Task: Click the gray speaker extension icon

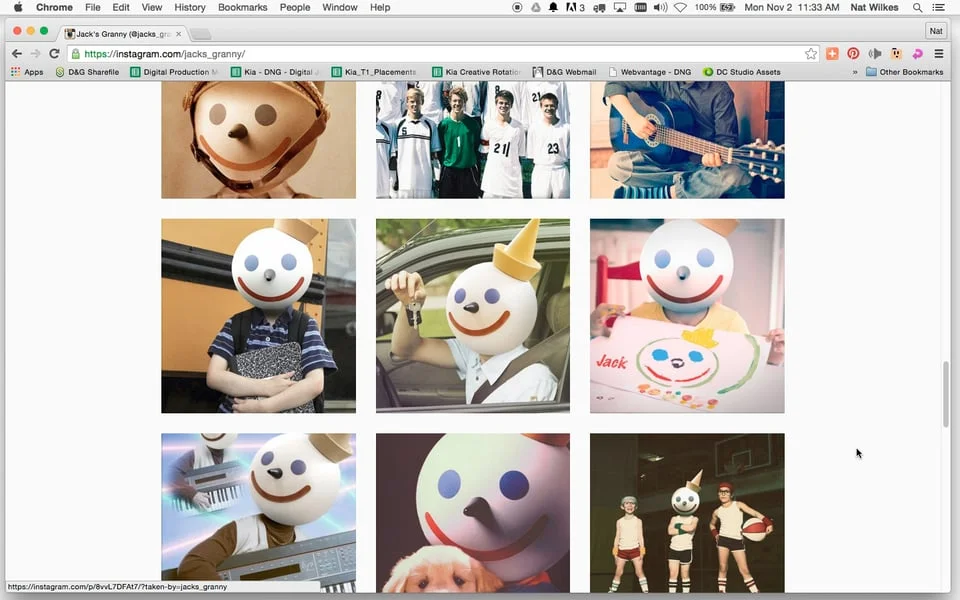Action: pos(875,54)
